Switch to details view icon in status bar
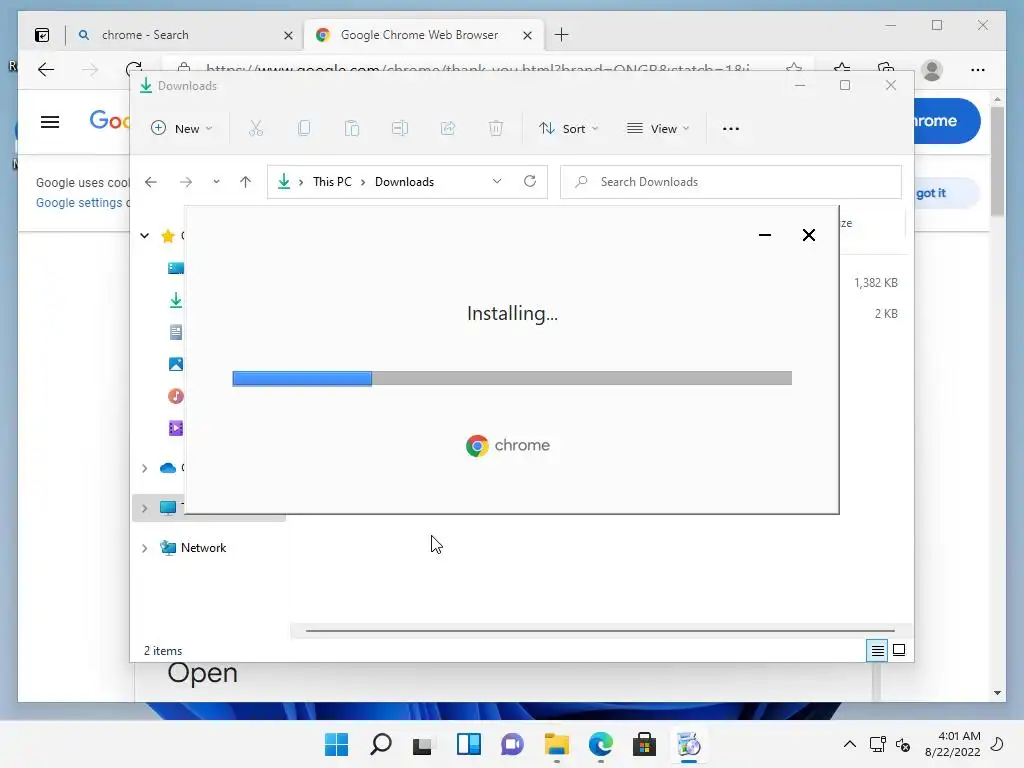 [877, 650]
